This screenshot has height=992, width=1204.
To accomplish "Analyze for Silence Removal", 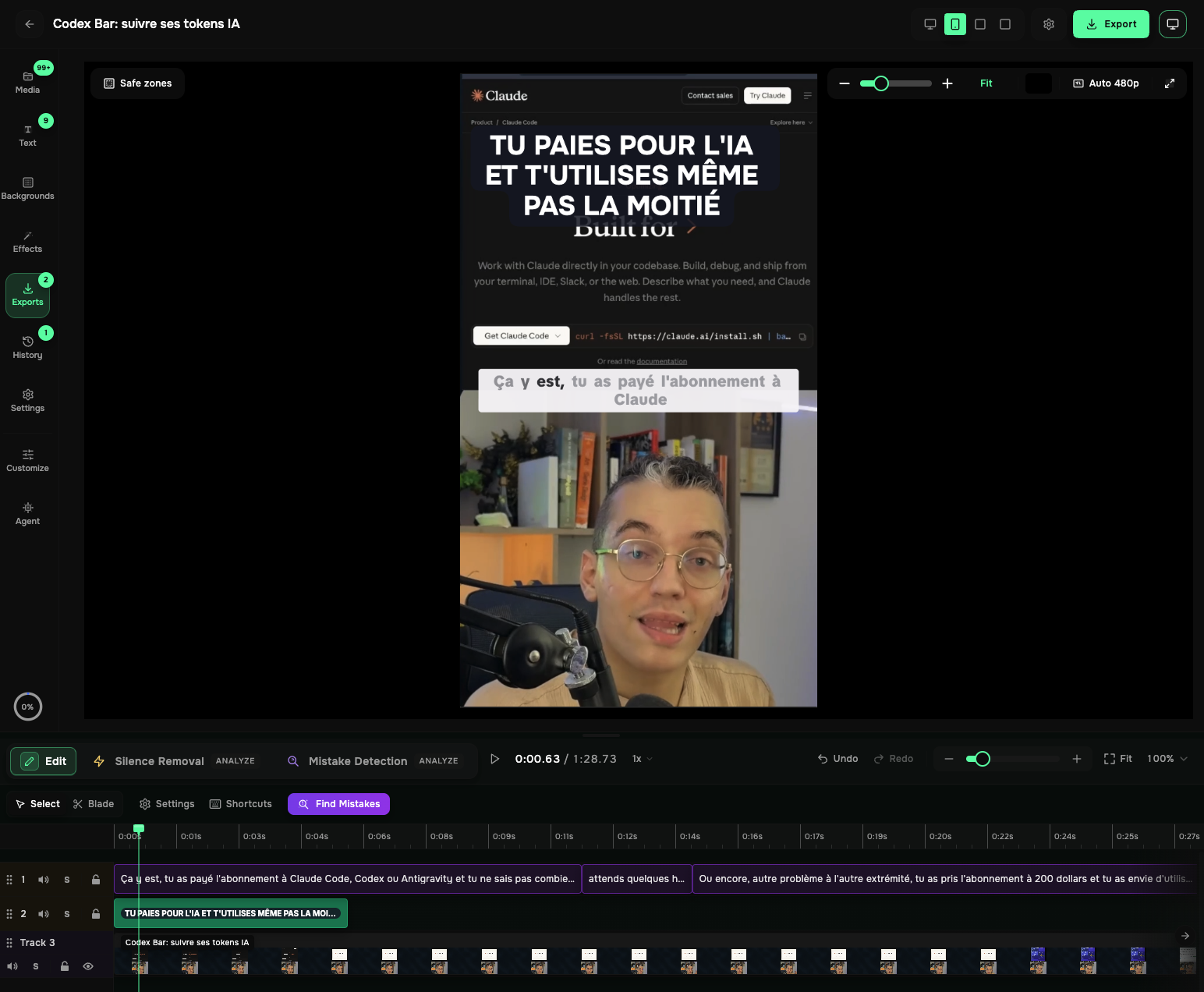I will (x=235, y=761).
